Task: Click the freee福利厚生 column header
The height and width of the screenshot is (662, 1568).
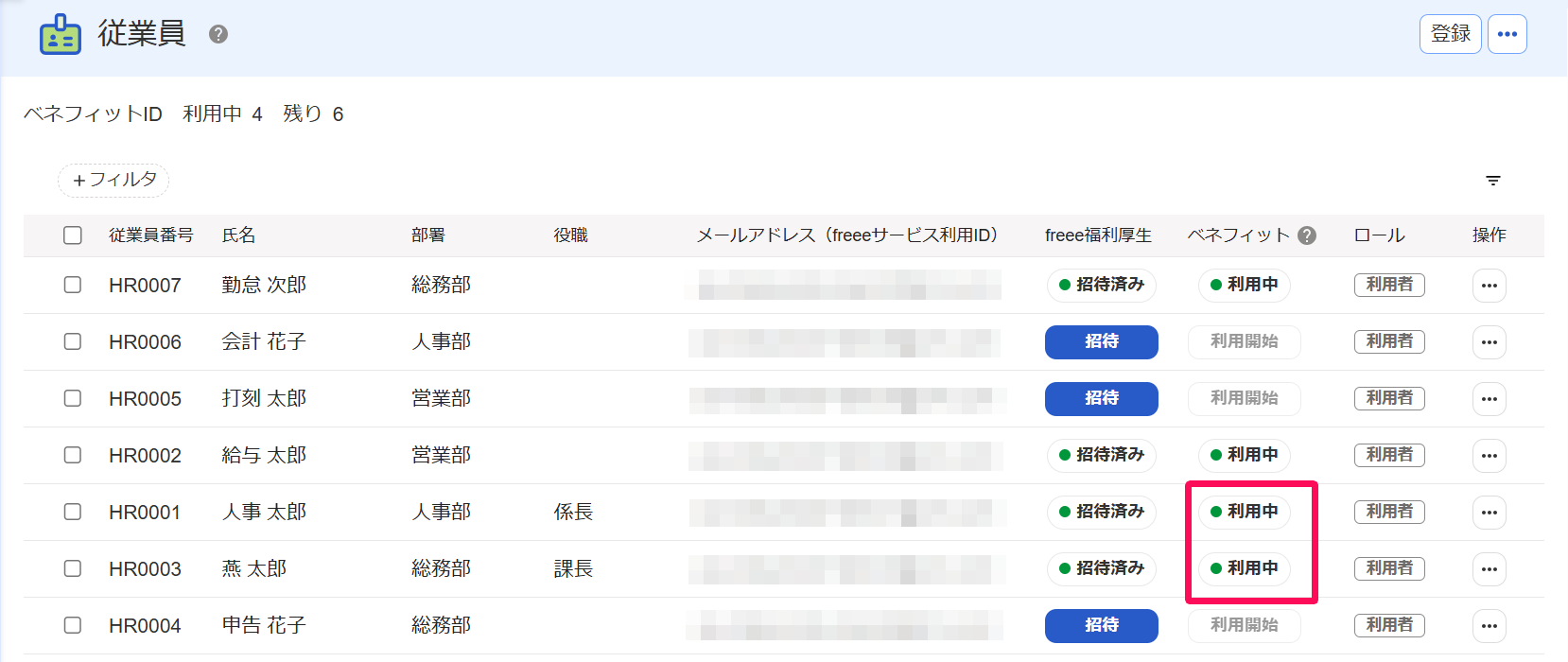Action: click(x=1098, y=235)
